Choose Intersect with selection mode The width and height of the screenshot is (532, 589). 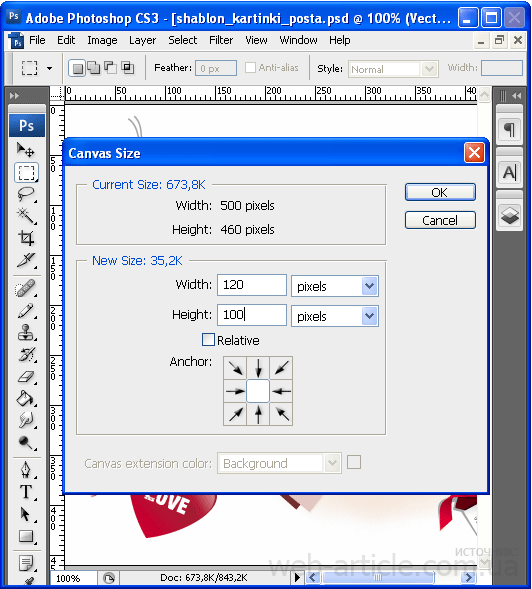[x=127, y=68]
